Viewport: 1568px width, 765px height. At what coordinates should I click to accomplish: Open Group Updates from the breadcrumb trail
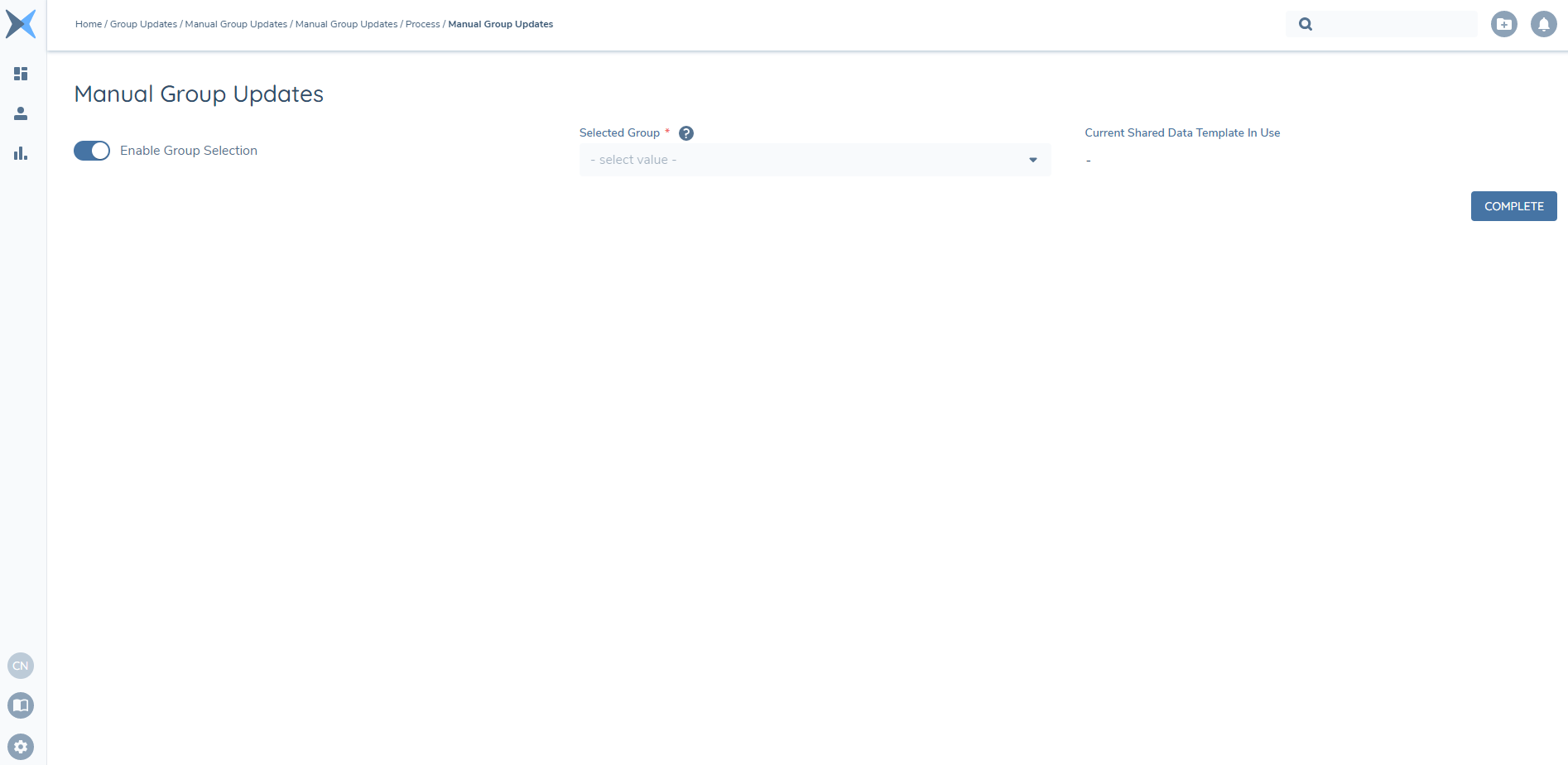click(142, 24)
